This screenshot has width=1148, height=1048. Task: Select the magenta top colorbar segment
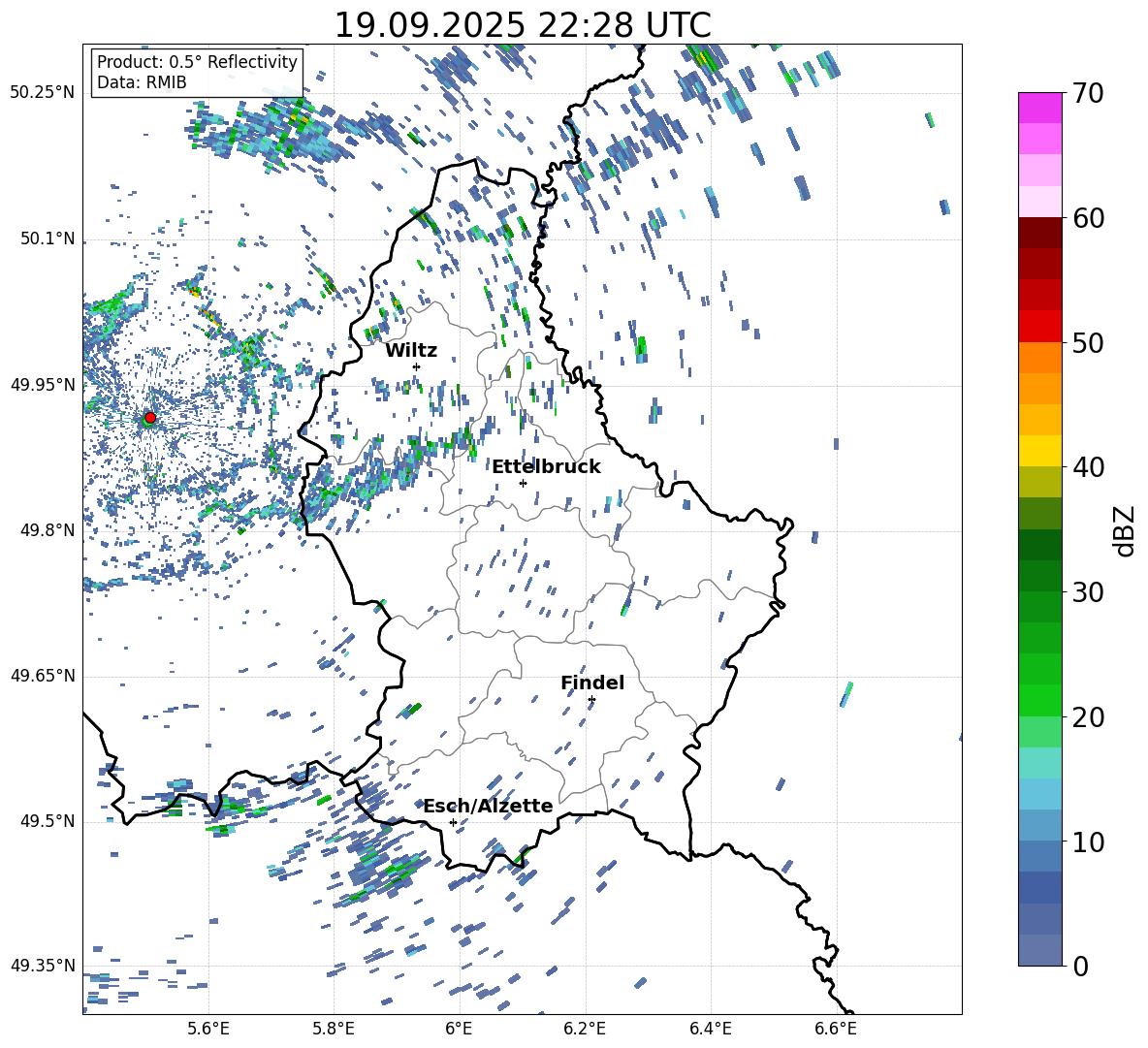pos(1040,109)
